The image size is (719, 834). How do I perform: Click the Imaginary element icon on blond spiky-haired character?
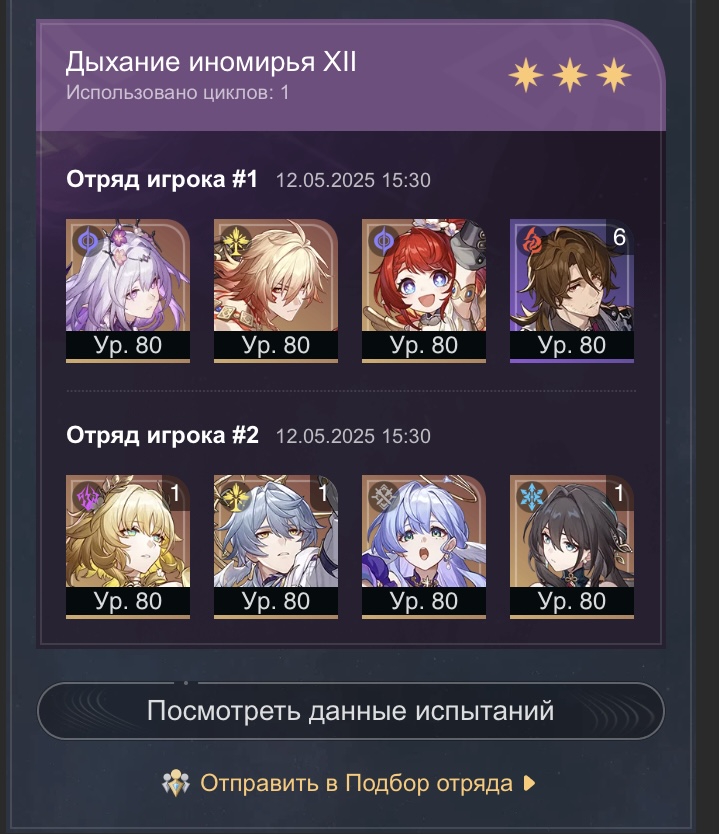[235, 241]
